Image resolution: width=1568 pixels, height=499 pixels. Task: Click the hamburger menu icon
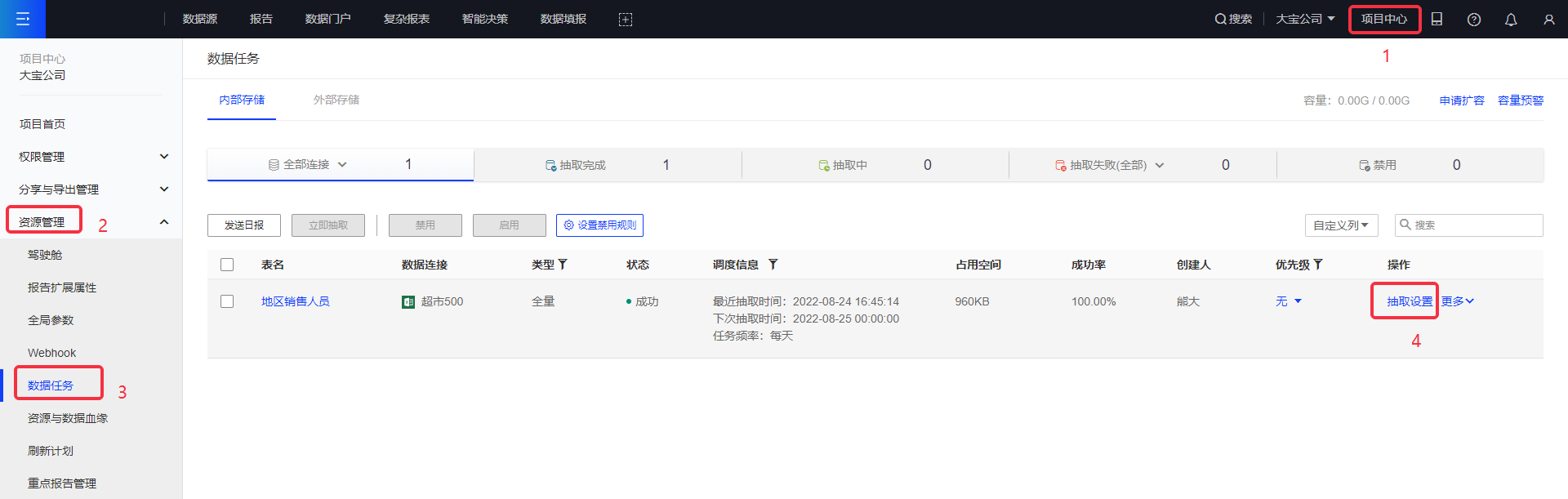[23, 19]
